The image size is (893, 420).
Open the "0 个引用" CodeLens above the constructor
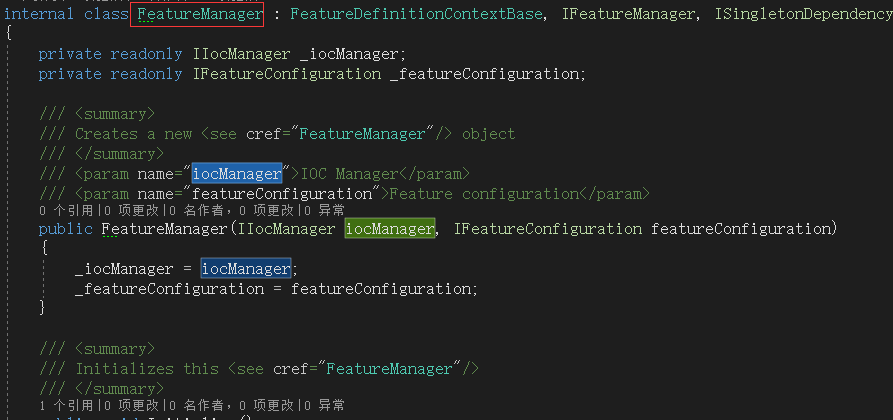click(66, 211)
